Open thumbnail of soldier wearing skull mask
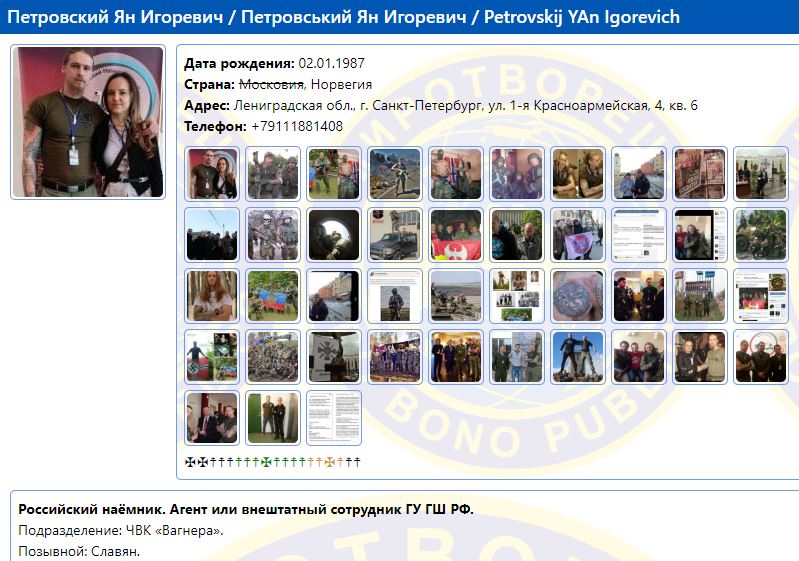 click(x=273, y=235)
